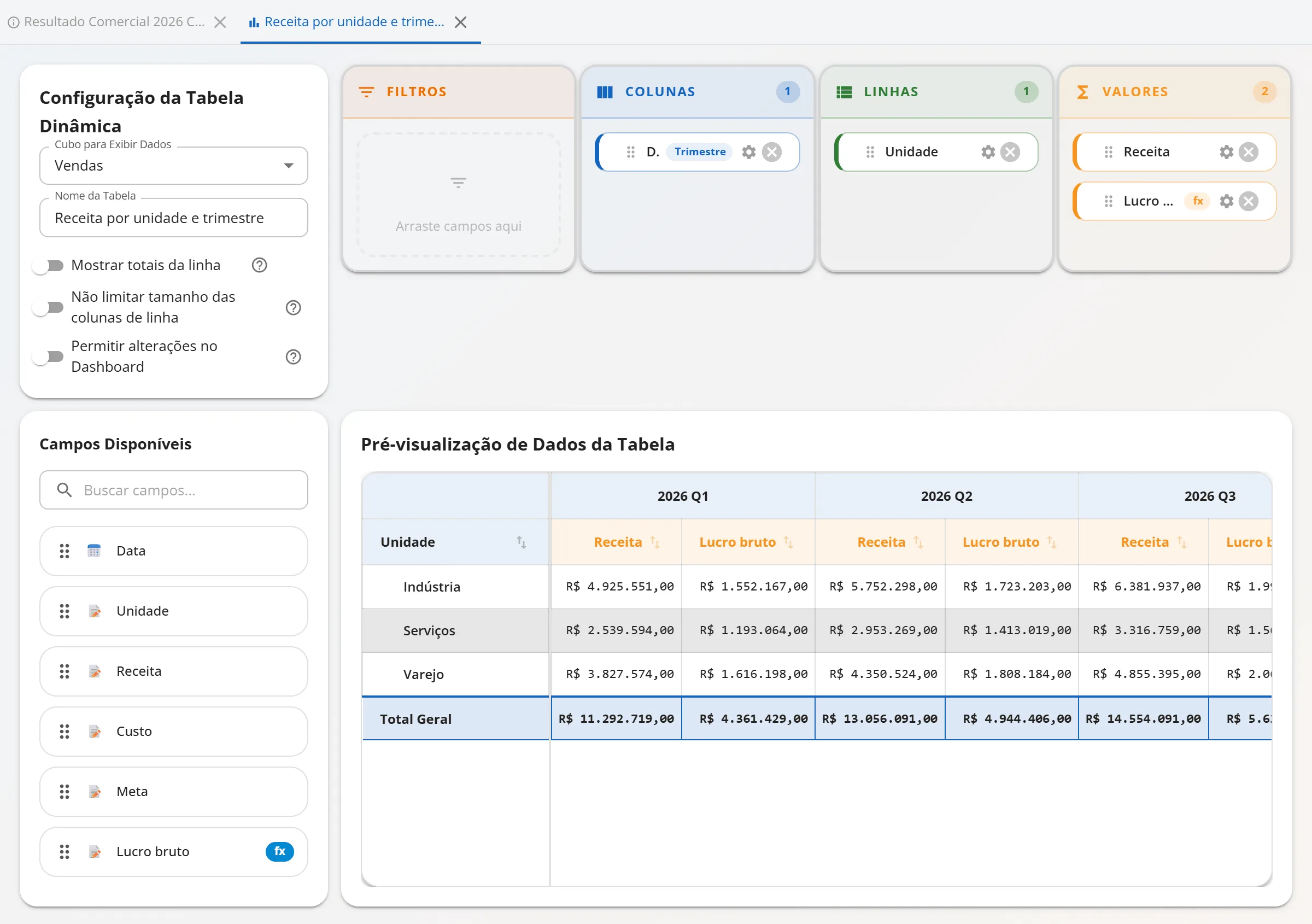Screen dimensions: 1312x924
Task: Open the Cubo para Exibir Dados dropdown
Action: click(174, 166)
